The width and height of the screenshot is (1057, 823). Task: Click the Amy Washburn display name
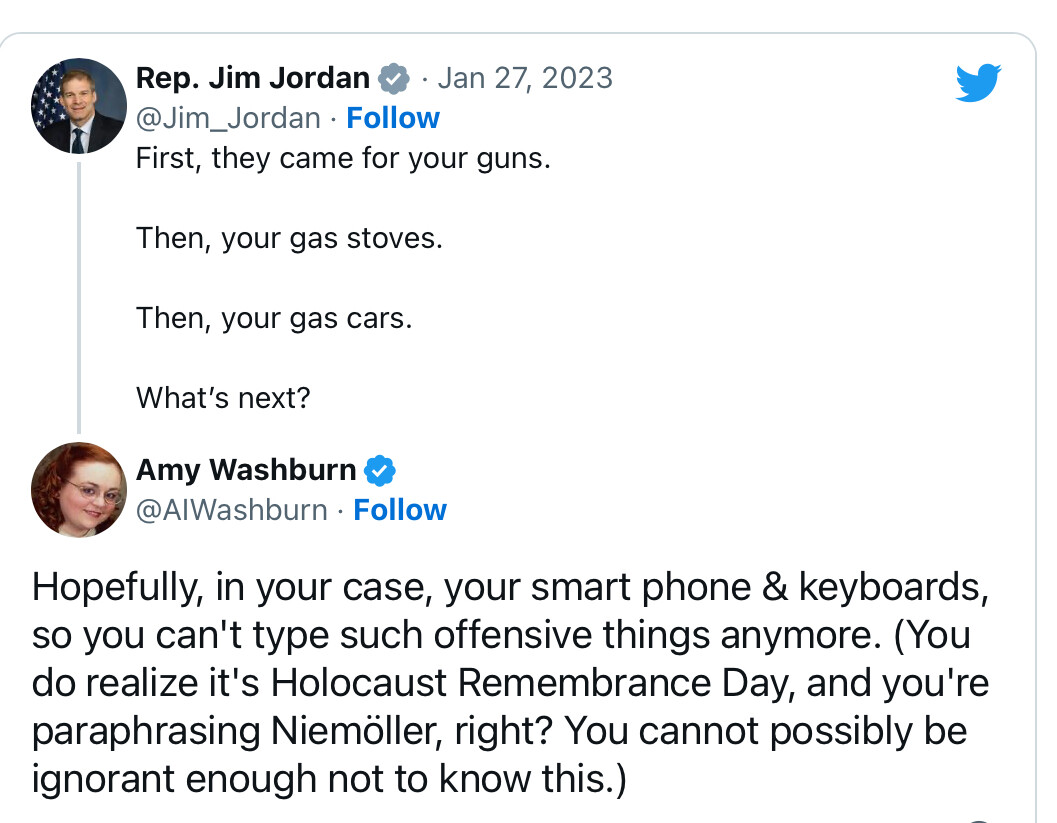pyautogui.click(x=246, y=470)
